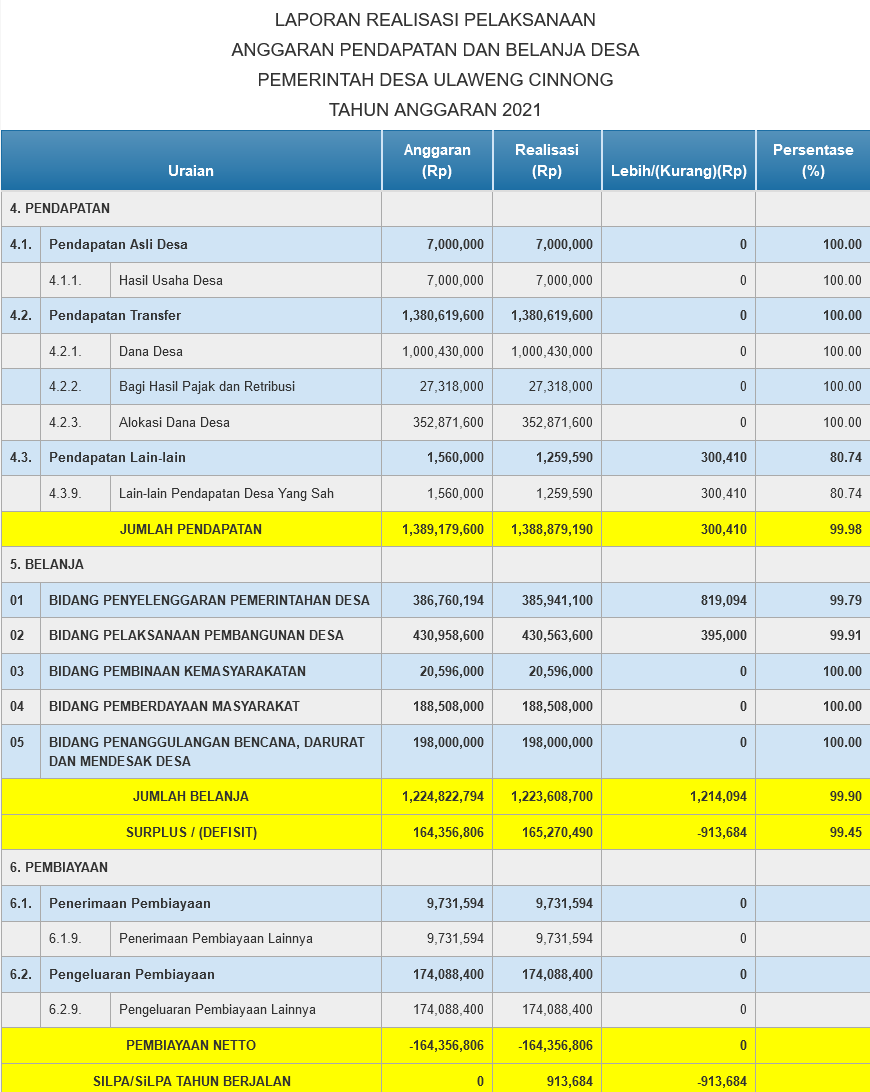The width and height of the screenshot is (870, 1092).
Task: Click Pembinaan Kemasyarakatan anggaran 20,596,000
Action: 451,671
